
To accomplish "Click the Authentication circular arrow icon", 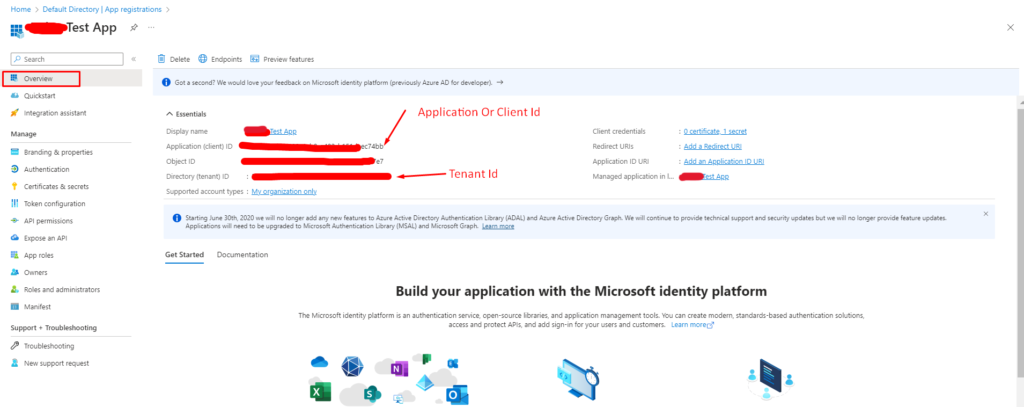I will click(14, 169).
